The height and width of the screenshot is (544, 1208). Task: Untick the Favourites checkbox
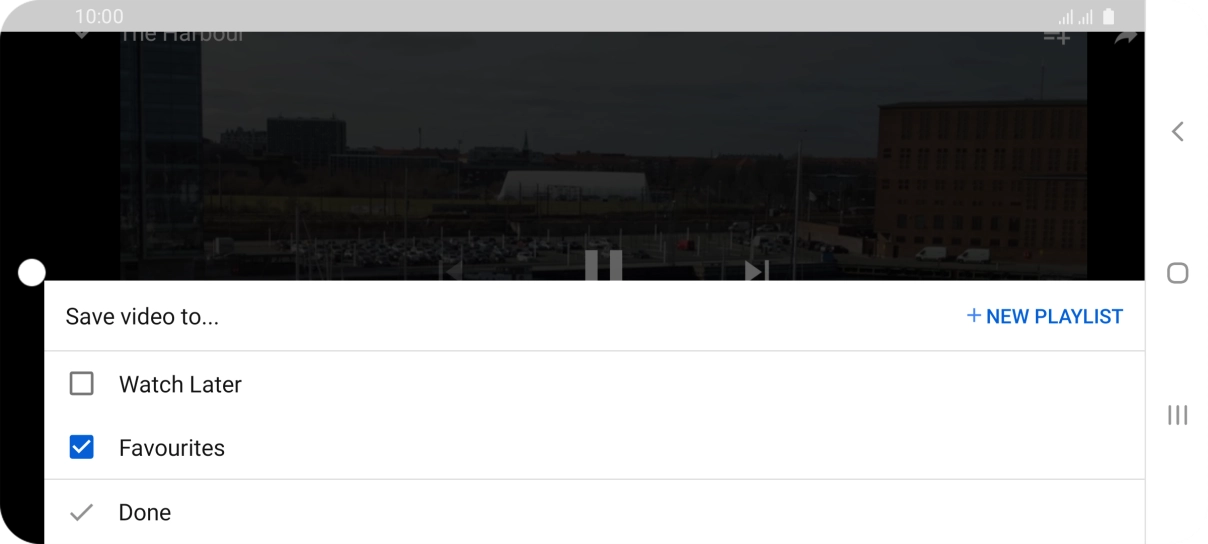81,448
